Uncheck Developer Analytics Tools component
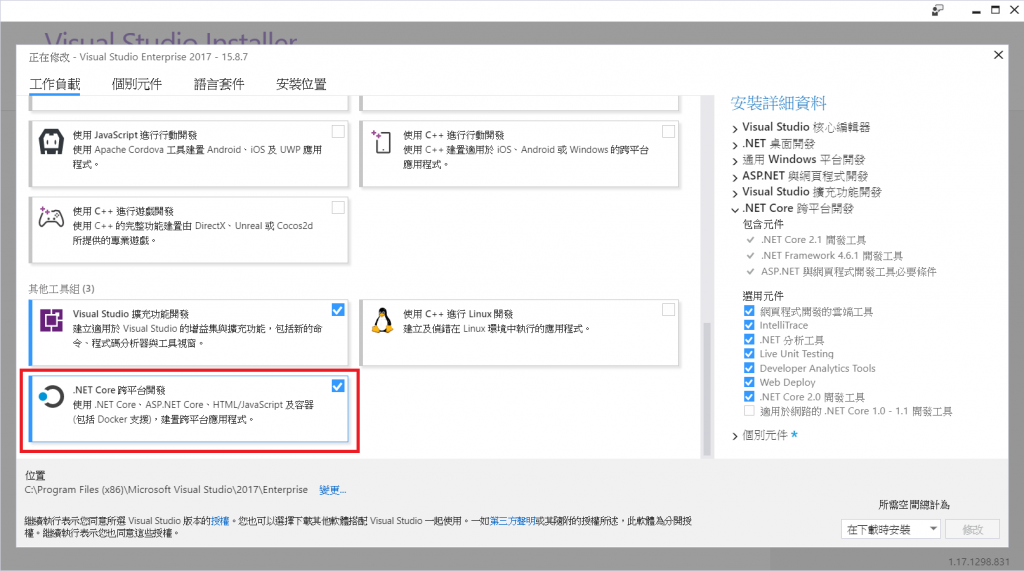 749,368
